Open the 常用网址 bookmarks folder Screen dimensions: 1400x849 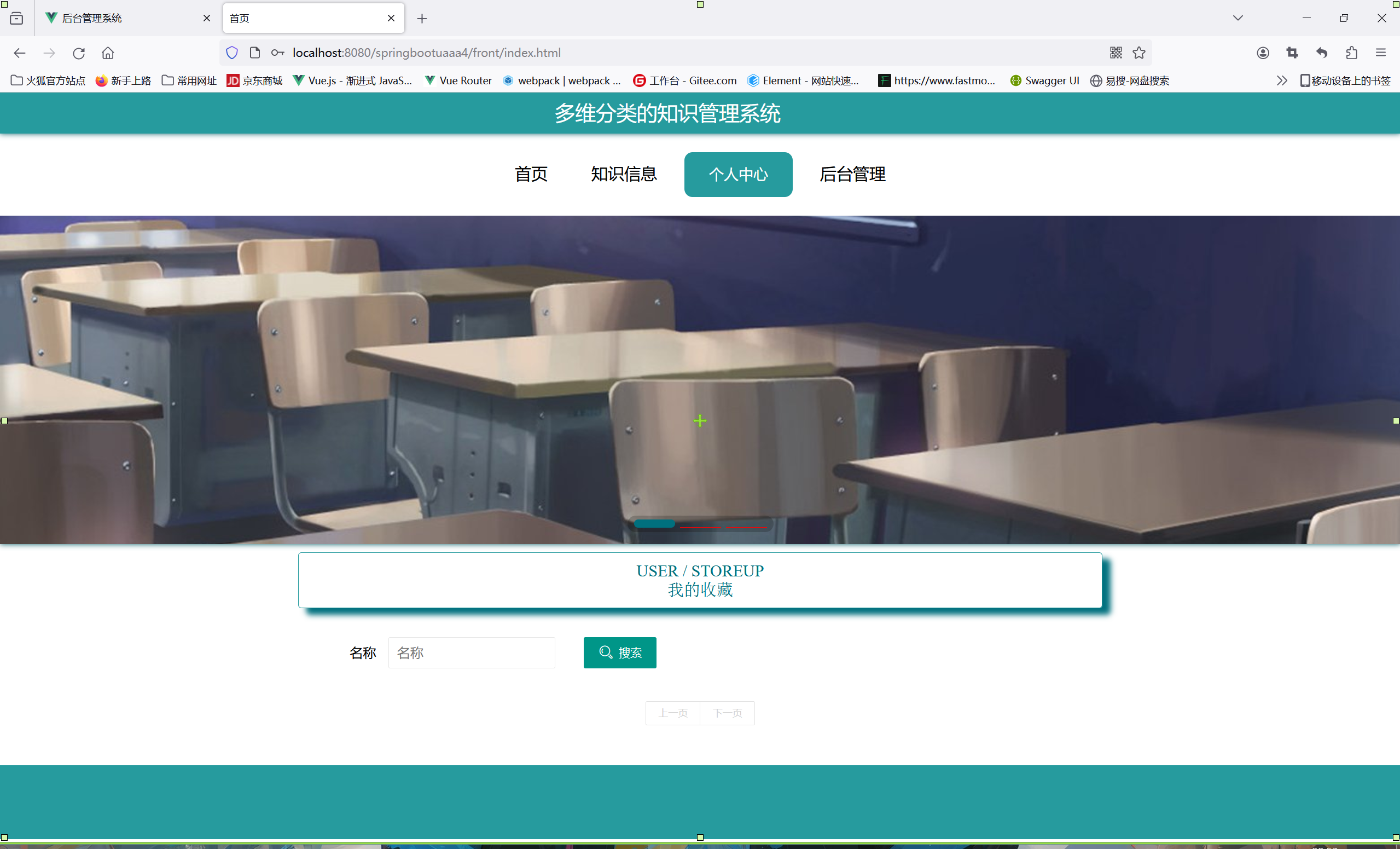189,81
